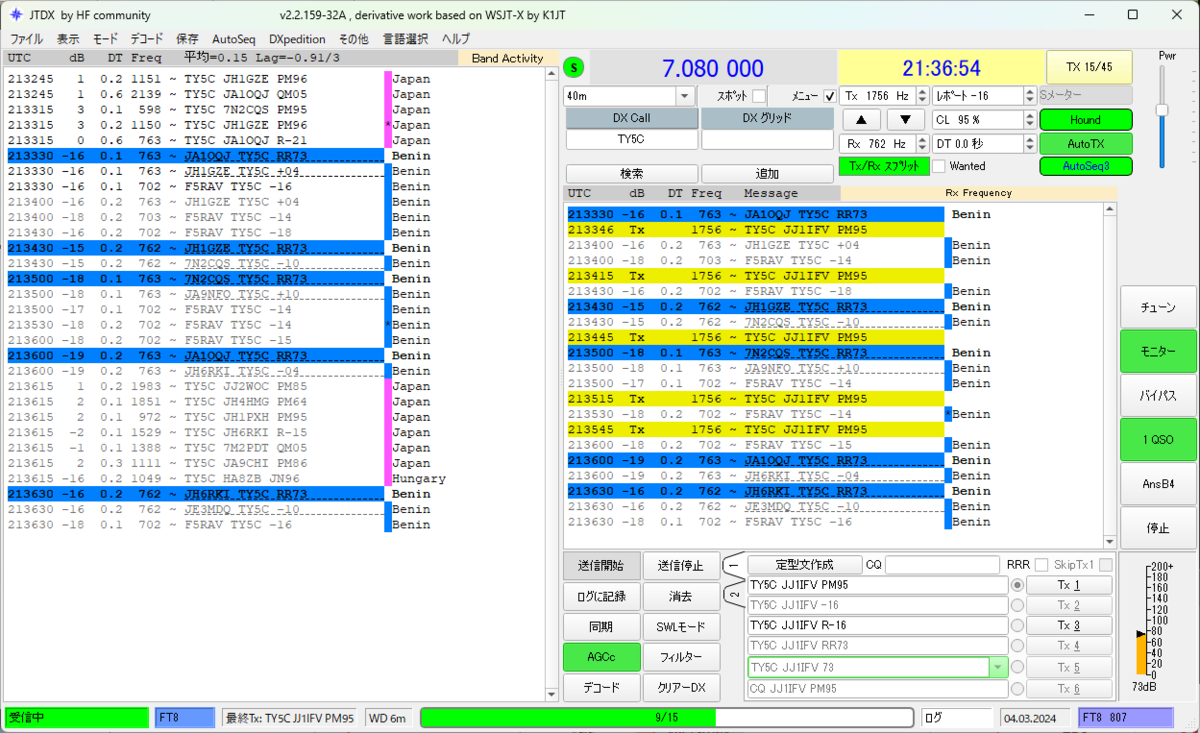Enable the Wanted checkbox

[x=939, y=166]
